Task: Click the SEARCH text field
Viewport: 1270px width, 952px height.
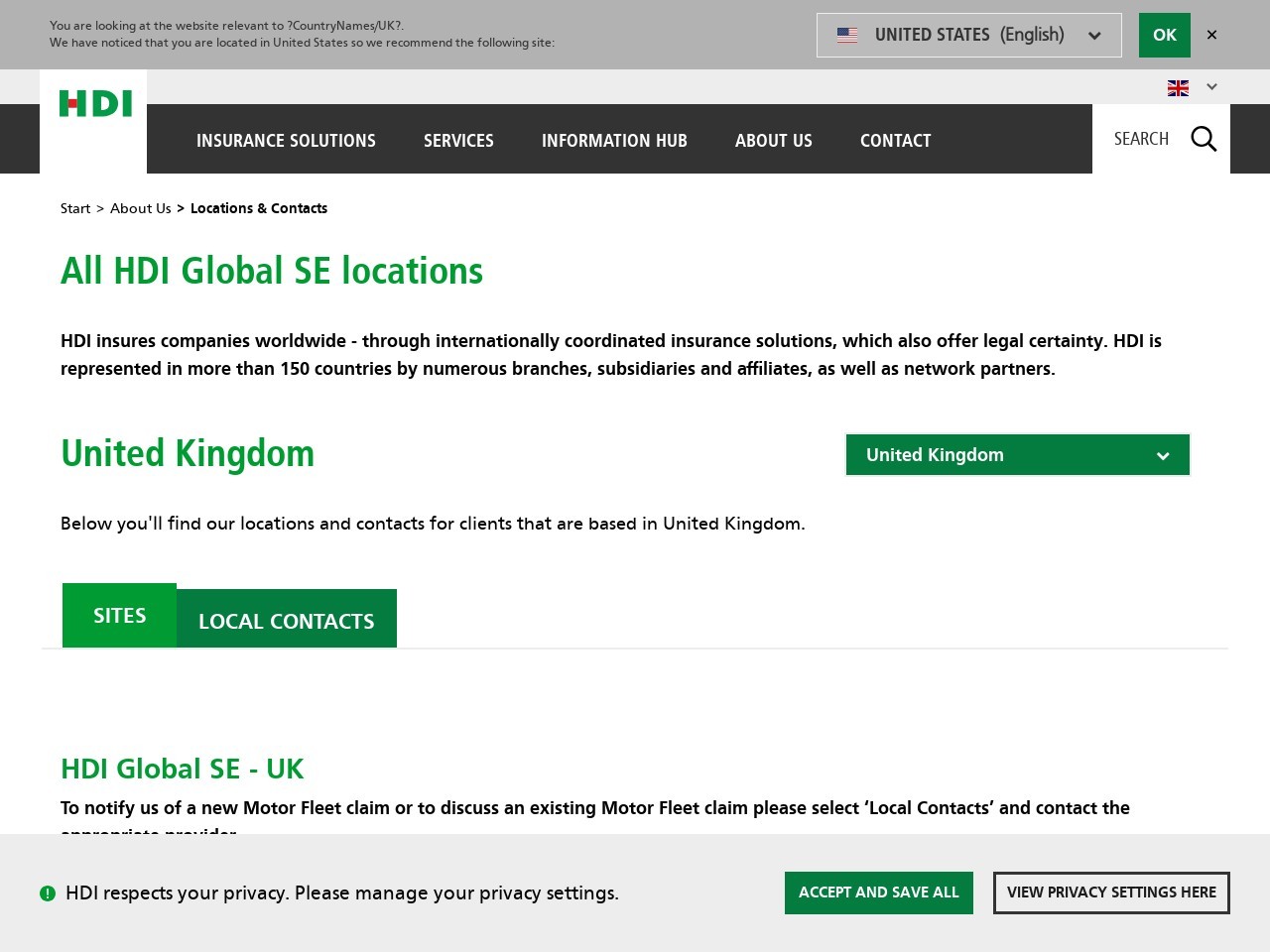Action: tap(1141, 139)
